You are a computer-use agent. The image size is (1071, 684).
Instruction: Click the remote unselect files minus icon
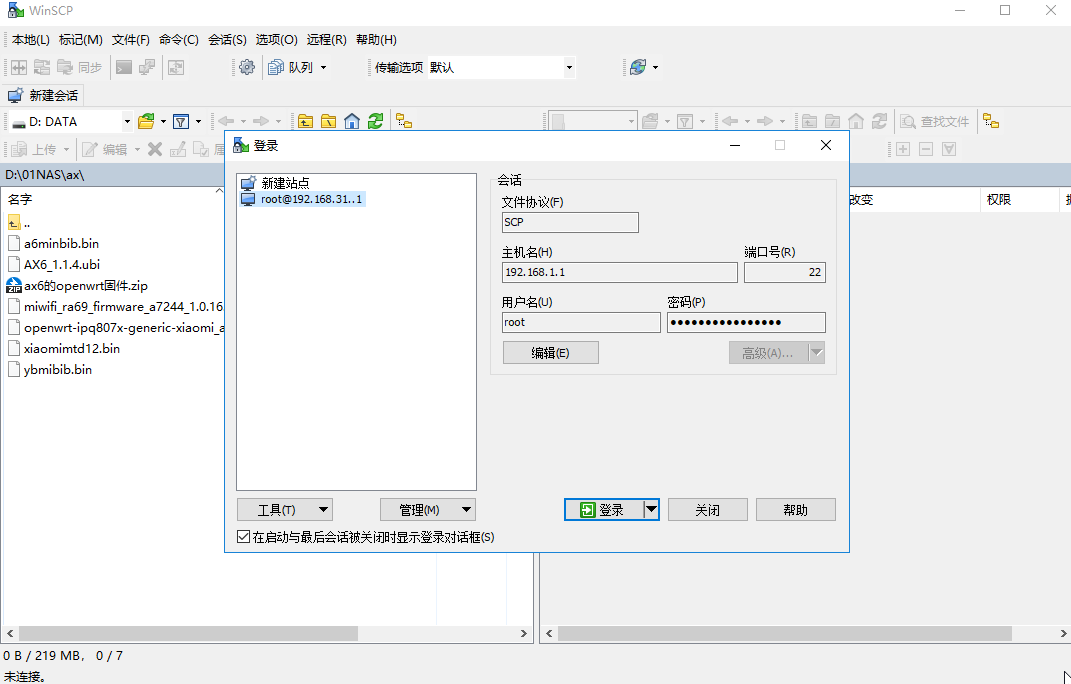tap(926, 149)
